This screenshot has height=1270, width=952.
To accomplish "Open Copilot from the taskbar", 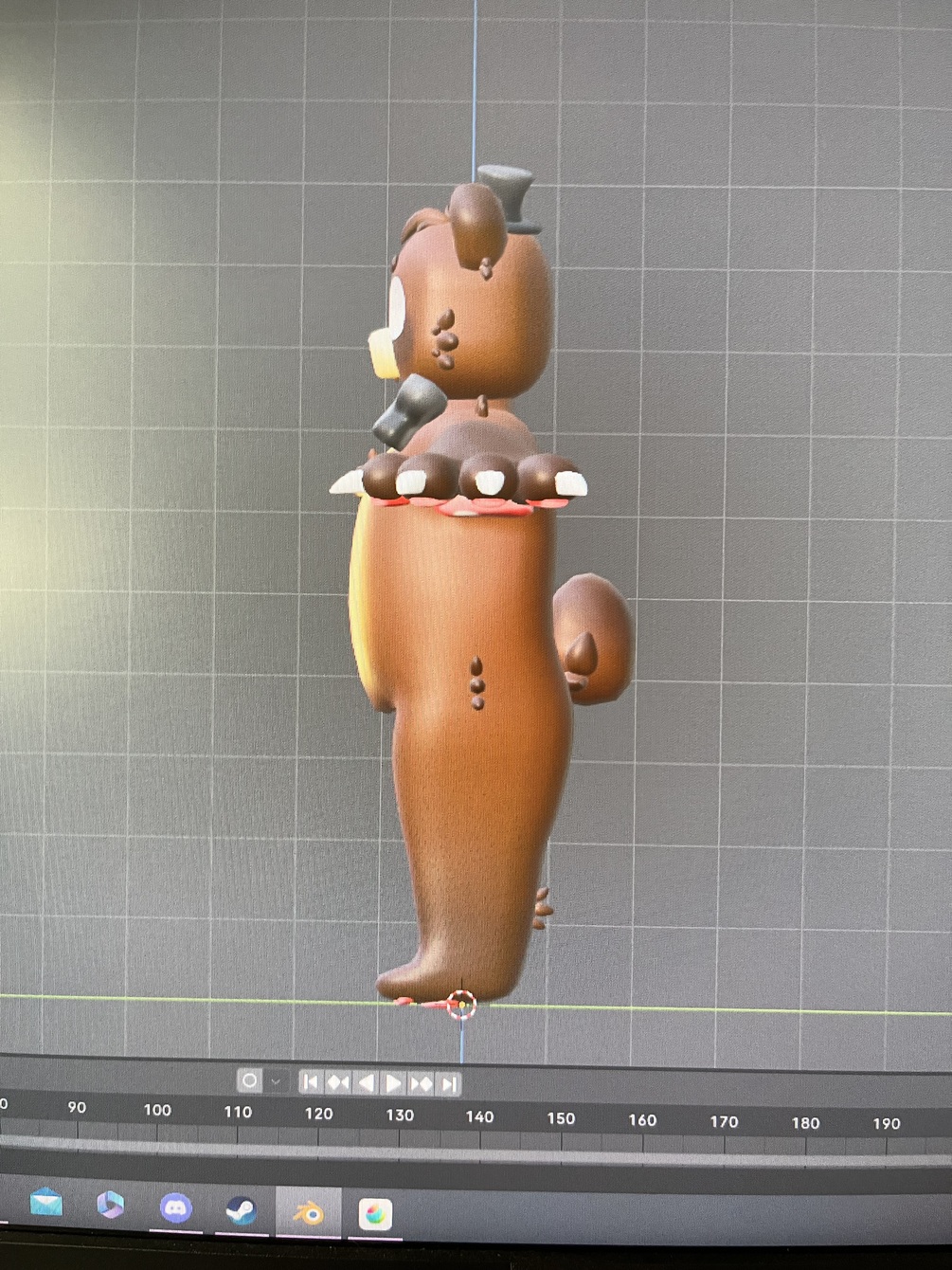I will click(x=111, y=1205).
